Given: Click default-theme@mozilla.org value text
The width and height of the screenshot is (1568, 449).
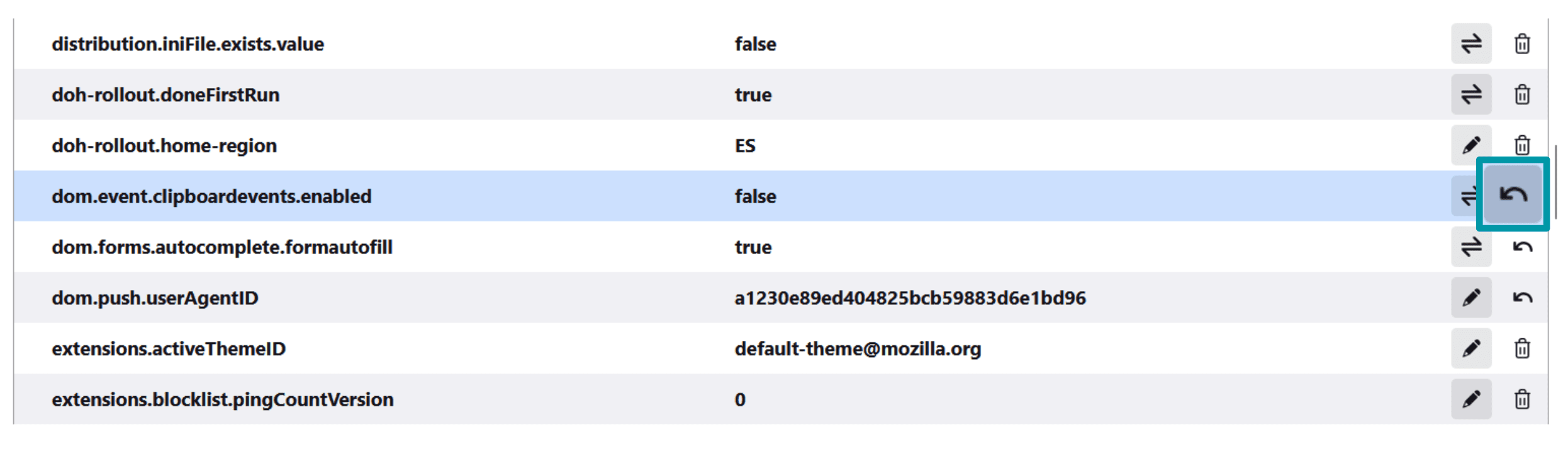Looking at the screenshot, I should click(858, 349).
